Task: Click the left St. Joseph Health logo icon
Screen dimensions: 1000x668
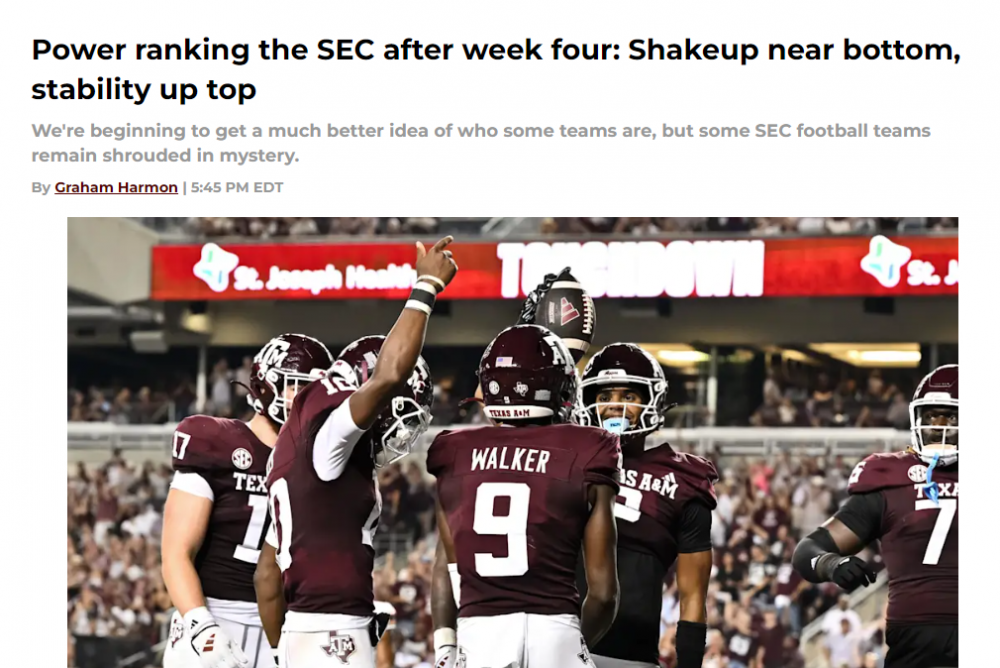Action: click(x=215, y=266)
